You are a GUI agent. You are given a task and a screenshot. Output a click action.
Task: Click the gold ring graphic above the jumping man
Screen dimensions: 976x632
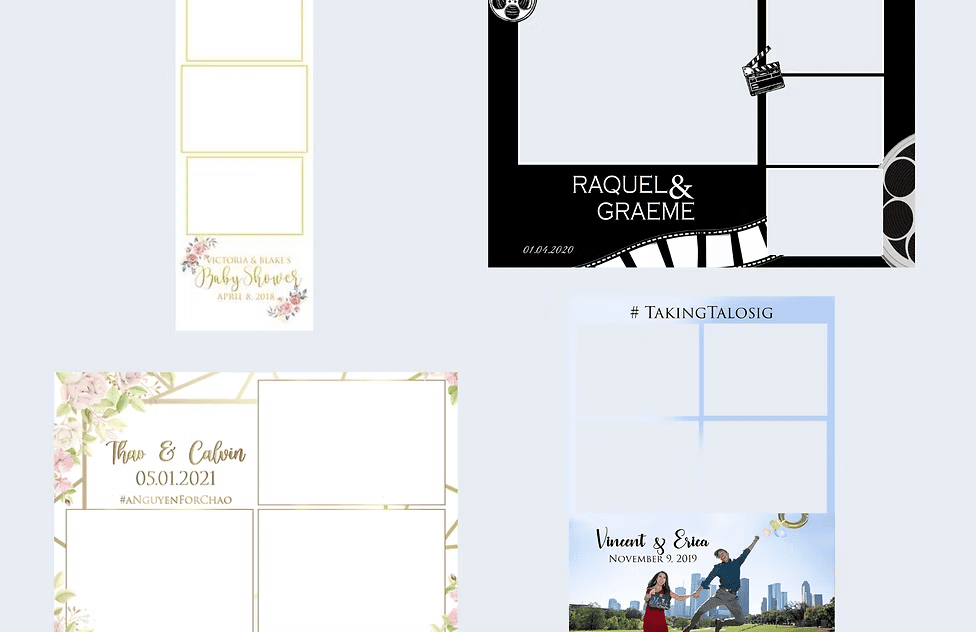[x=792, y=523]
